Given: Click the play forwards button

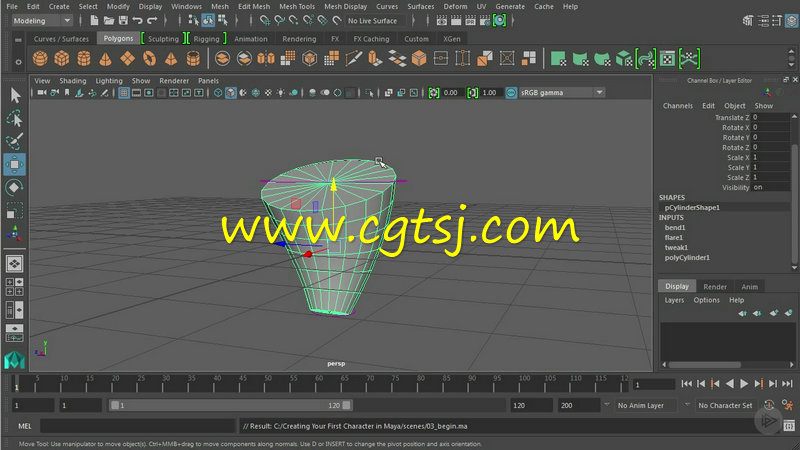Looking at the screenshot, I should pyautogui.click(x=744, y=384).
